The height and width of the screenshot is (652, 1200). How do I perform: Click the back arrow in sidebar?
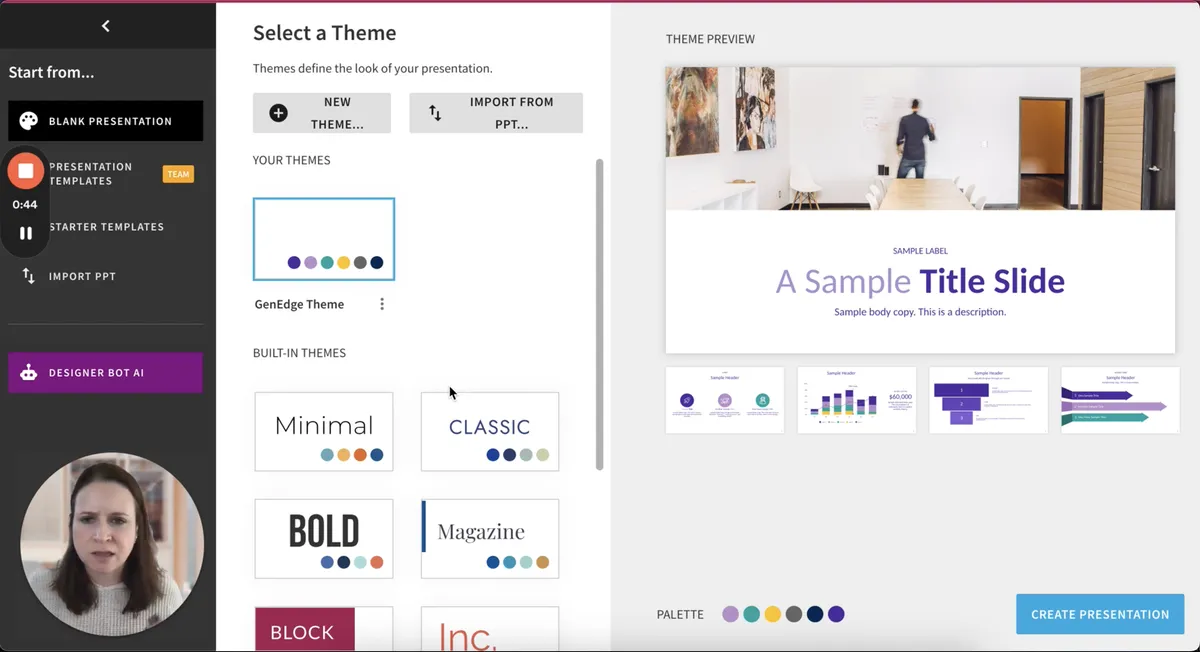pos(106,26)
